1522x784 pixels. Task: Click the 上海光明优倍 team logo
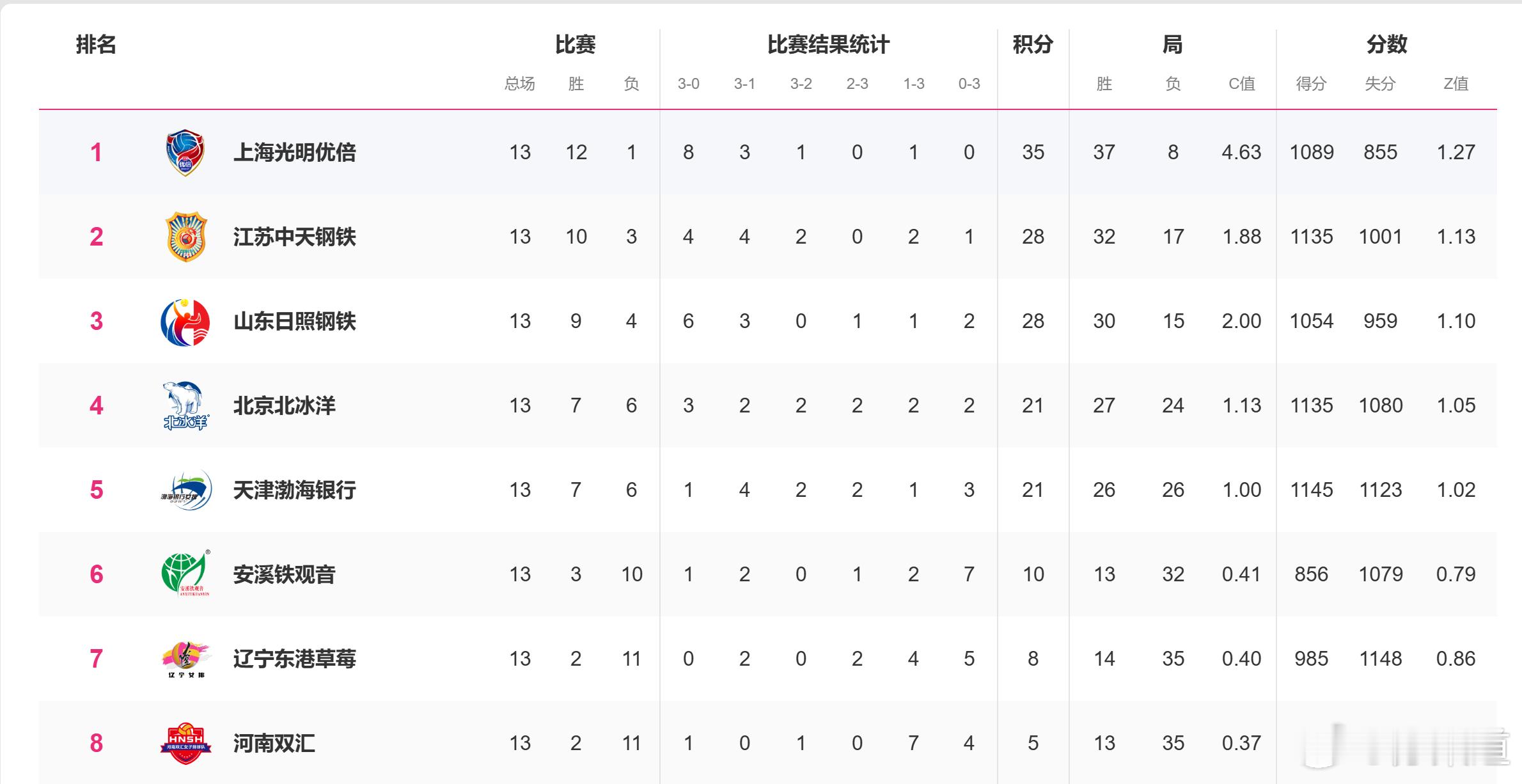(x=185, y=152)
